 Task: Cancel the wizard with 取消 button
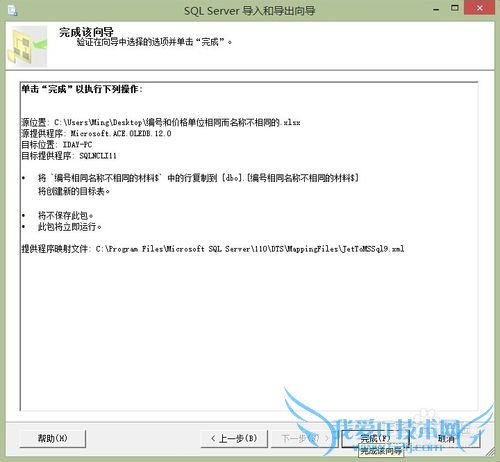click(x=447, y=439)
